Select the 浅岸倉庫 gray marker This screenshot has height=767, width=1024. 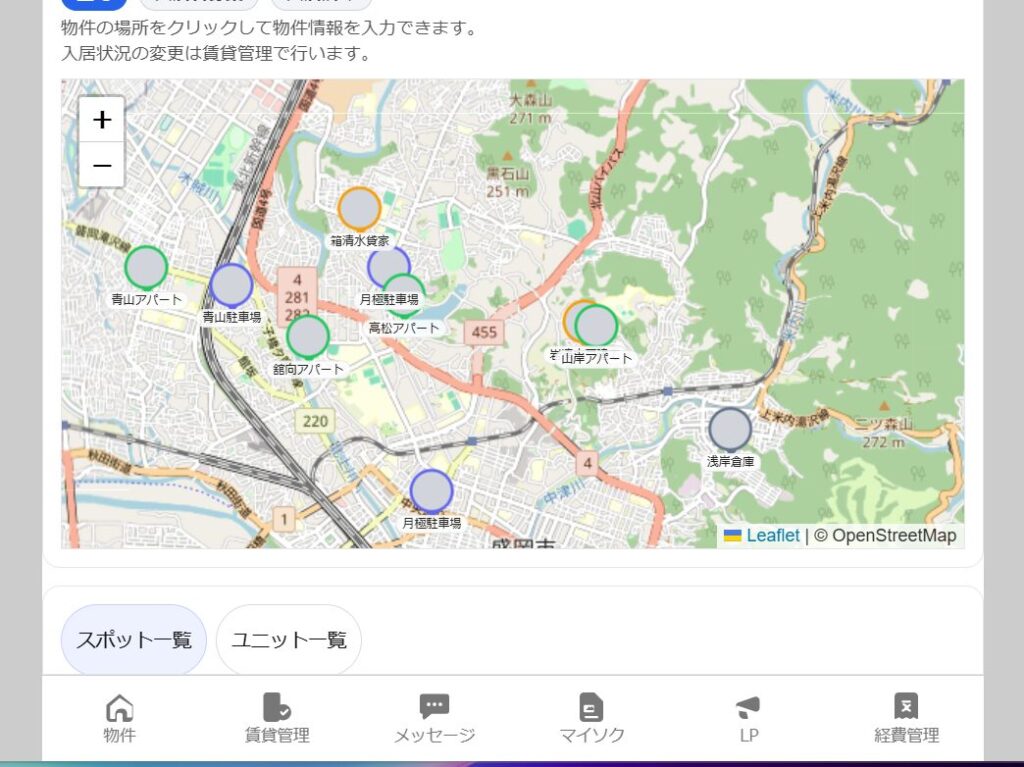pyautogui.click(x=730, y=430)
